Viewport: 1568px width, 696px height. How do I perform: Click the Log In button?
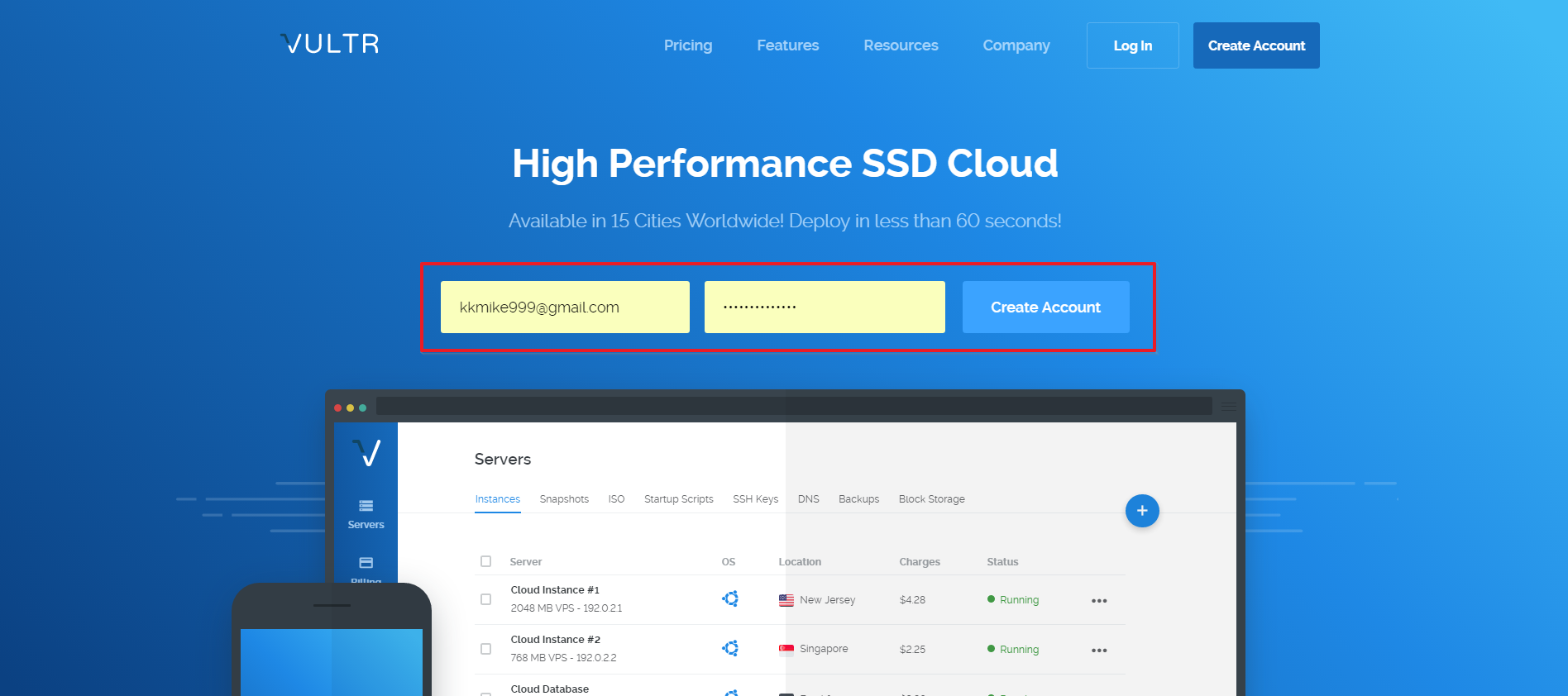click(x=1133, y=45)
